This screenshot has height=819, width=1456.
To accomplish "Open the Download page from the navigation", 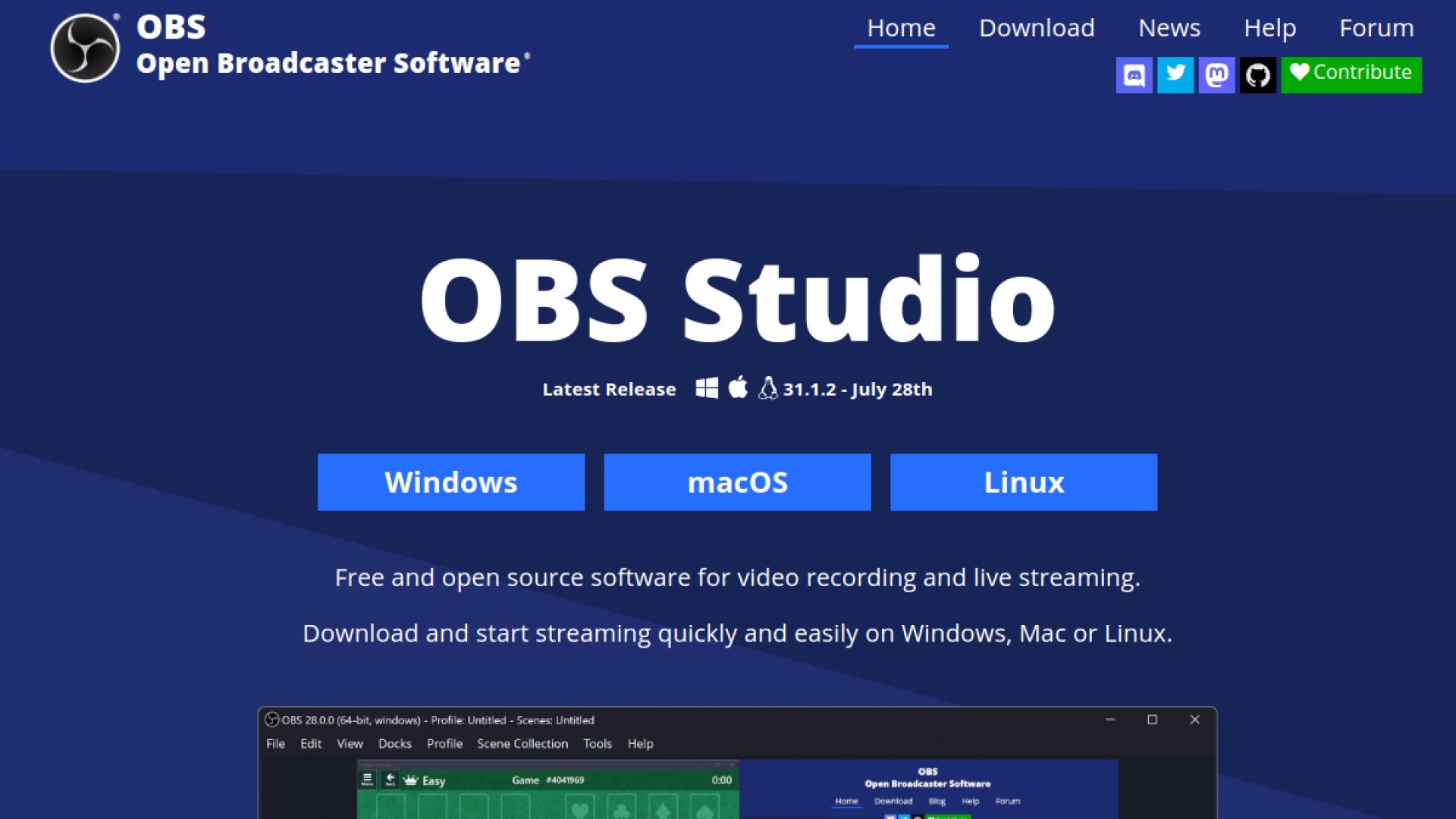I will [1037, 27].
